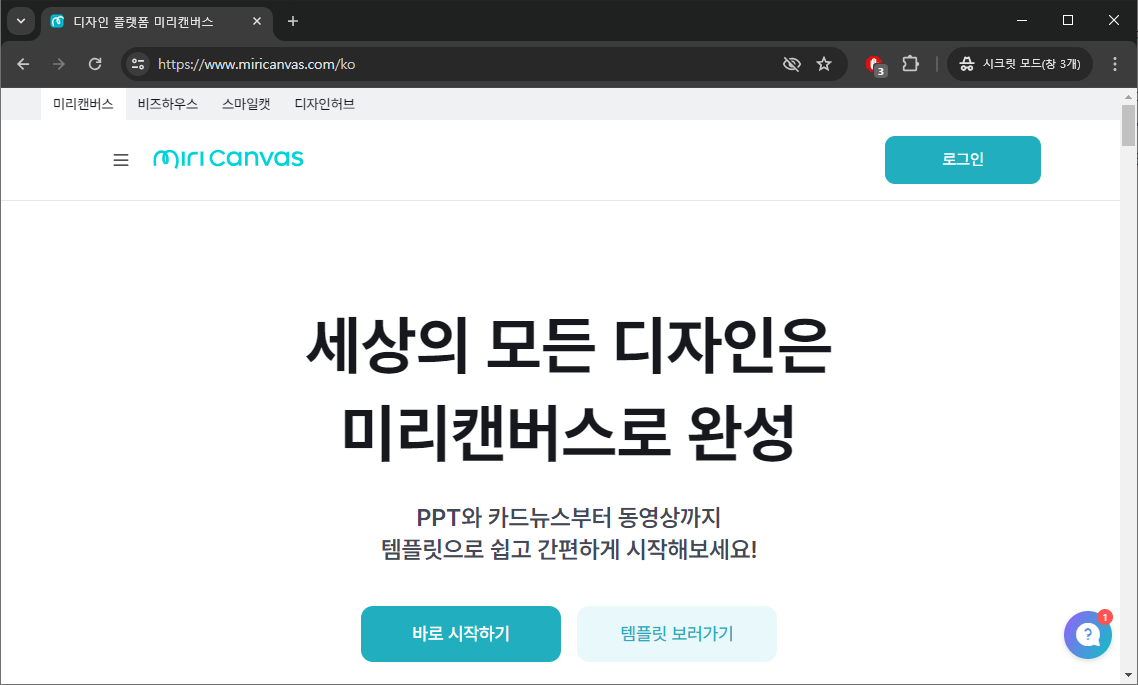
Task: Click the headline 세상의 모든 디자인은
Action: click(568, 346)
